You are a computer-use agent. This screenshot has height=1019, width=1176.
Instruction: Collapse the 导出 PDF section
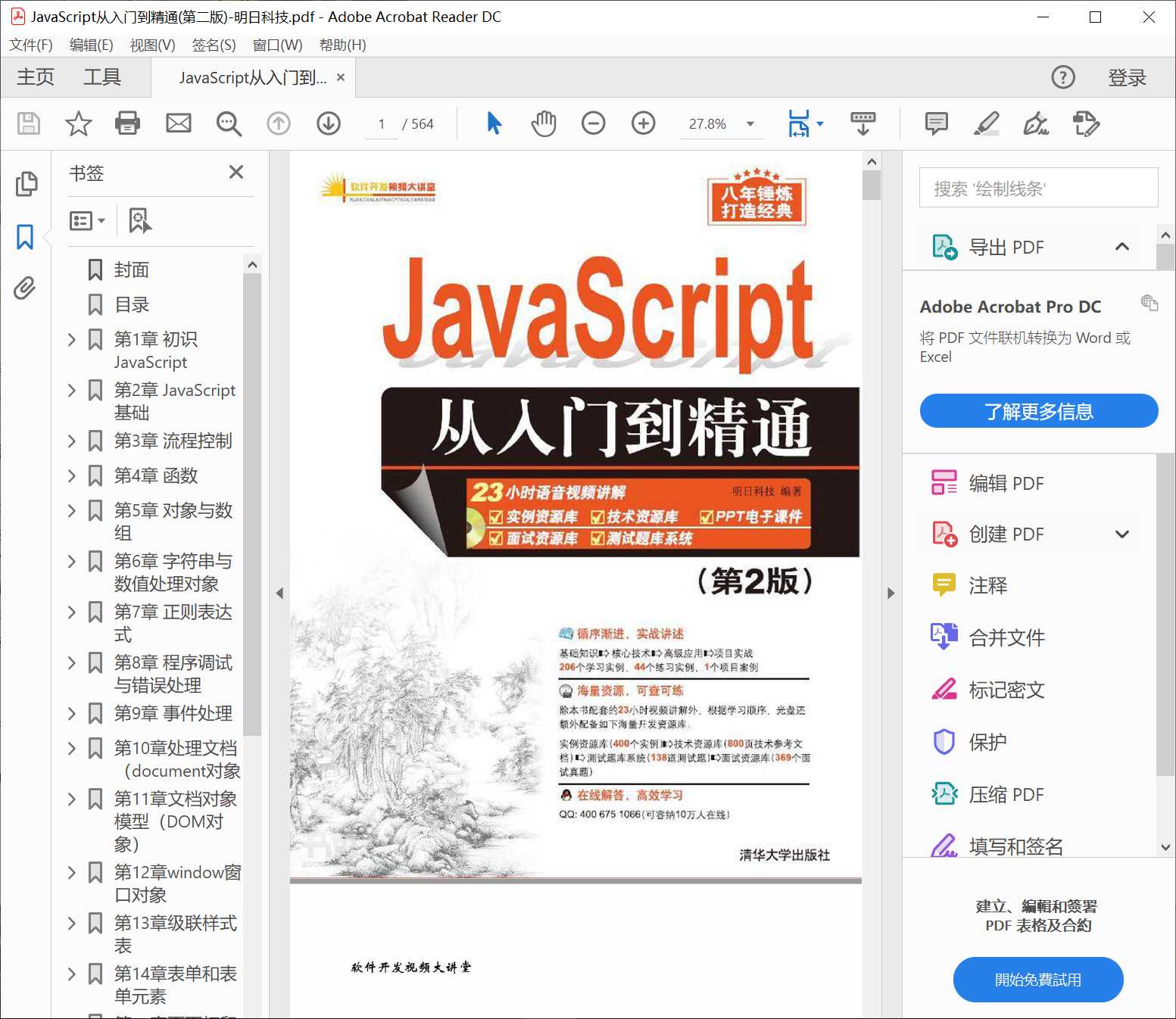point(1122,247)
